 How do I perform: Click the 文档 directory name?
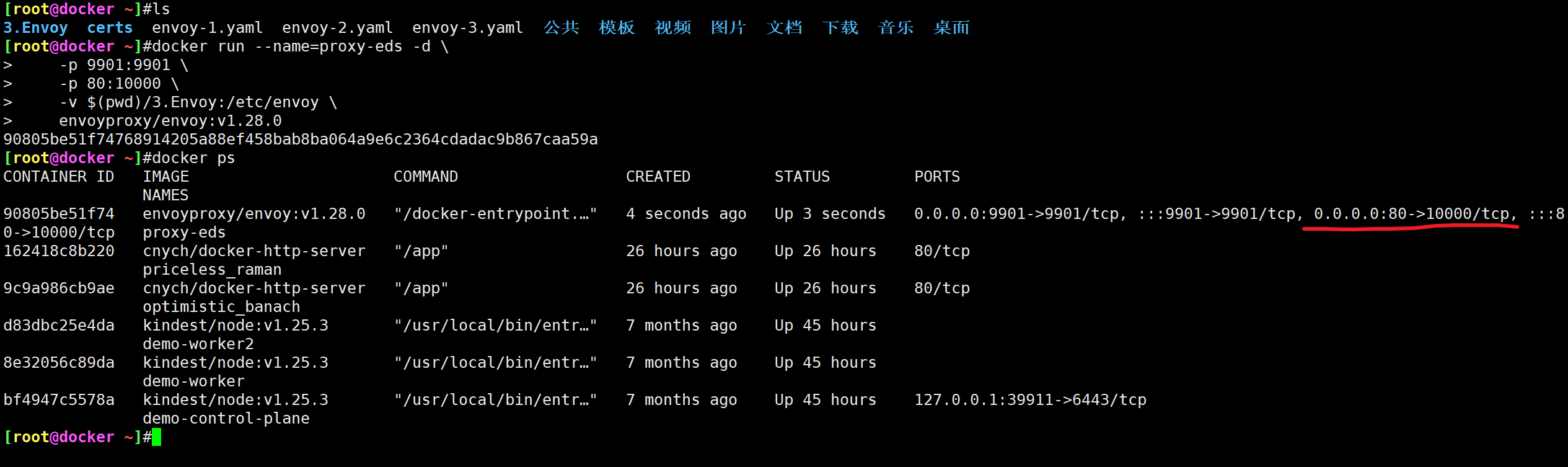(785, 28)
